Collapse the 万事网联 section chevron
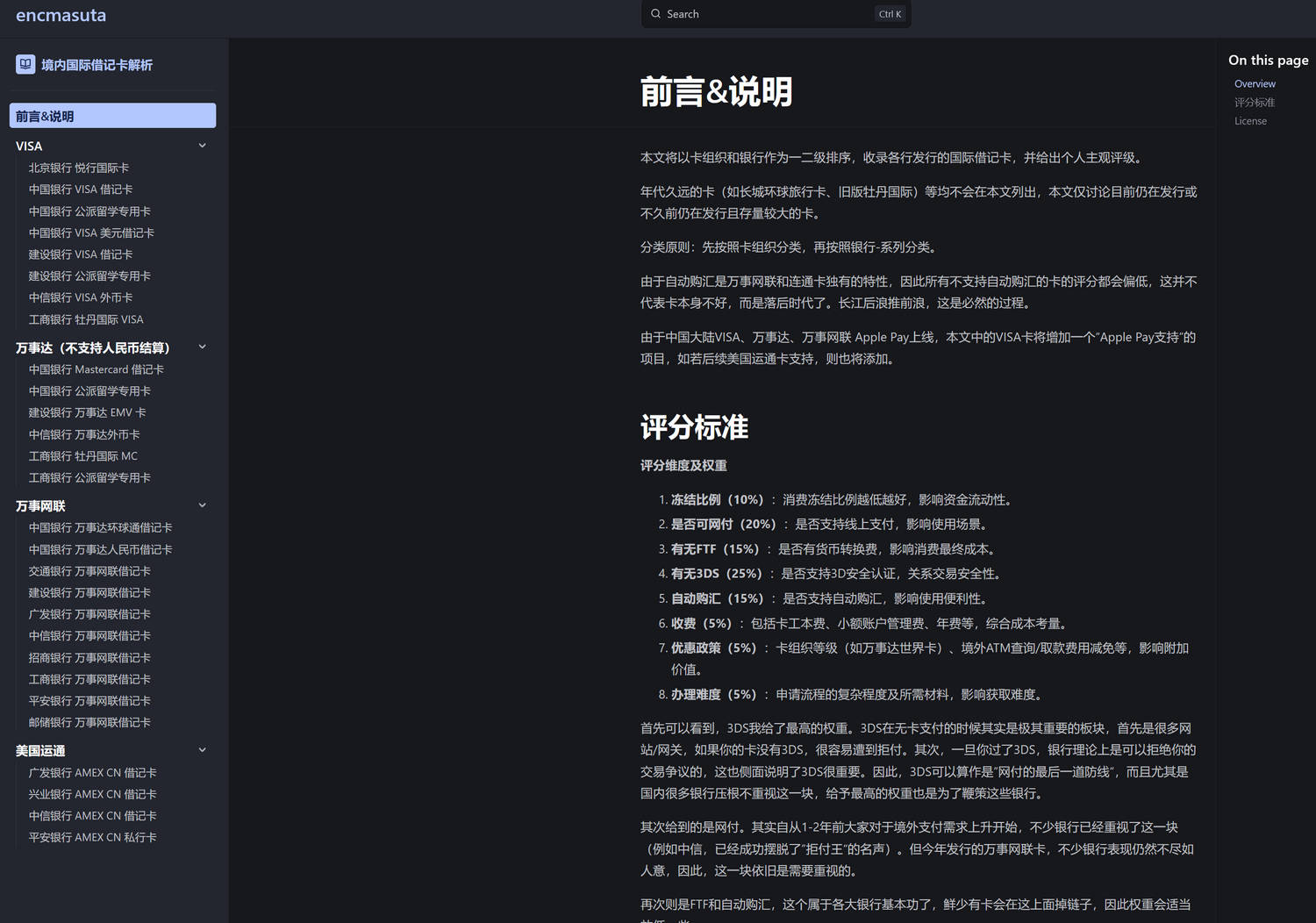The height and width of the screenshot is (923, 1316). [202, 504]
